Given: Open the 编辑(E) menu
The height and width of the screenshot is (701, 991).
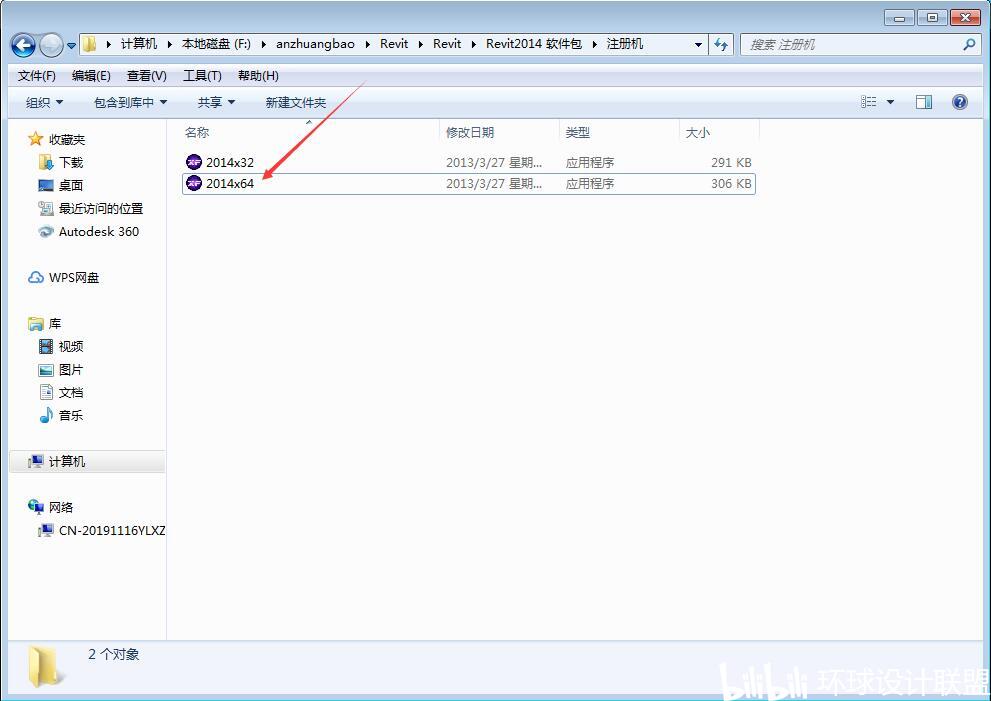Looking at the screenshot, I should point(91,76).
